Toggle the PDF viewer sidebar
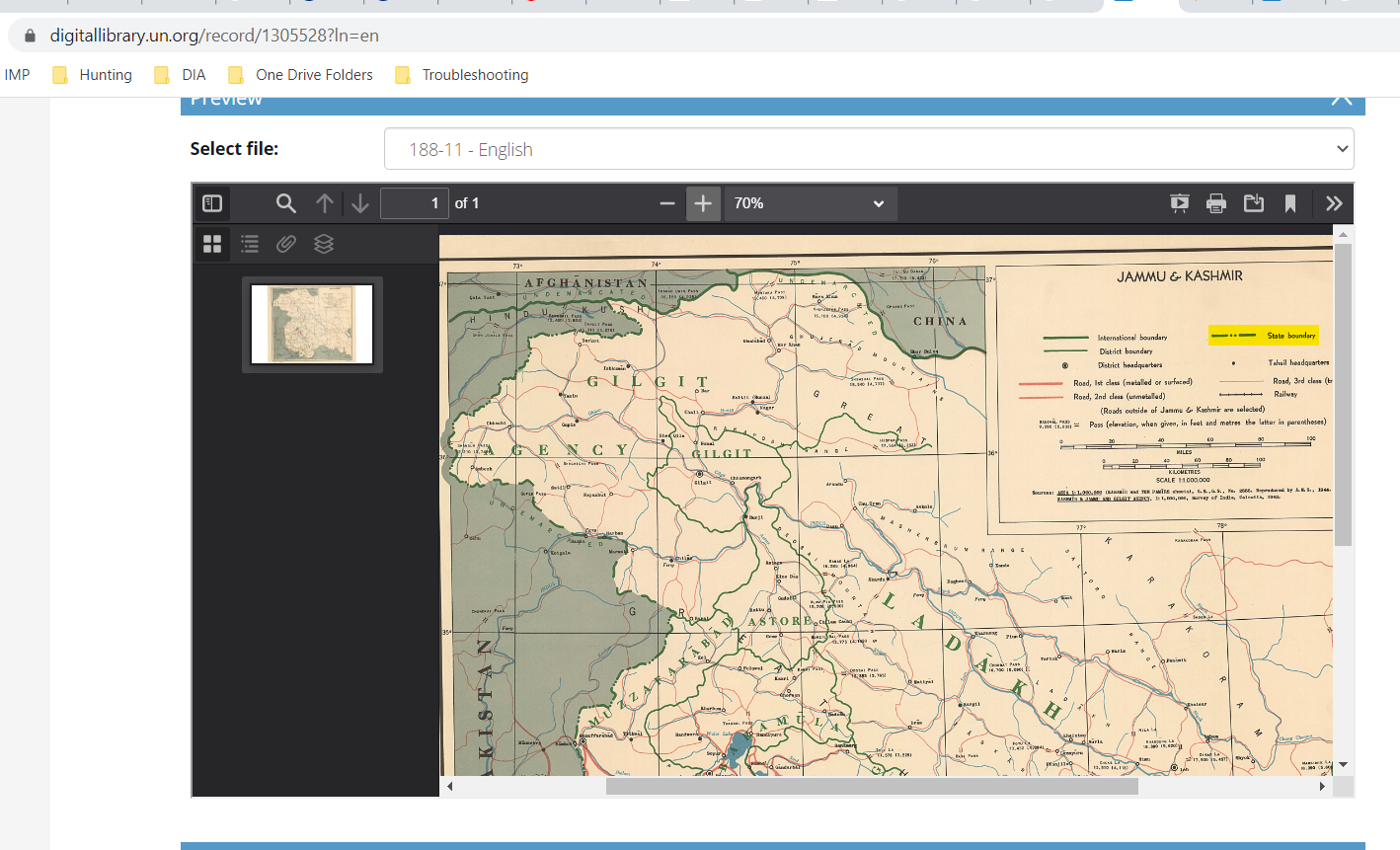Screen dimensions: 1400x850 [212, 203]
